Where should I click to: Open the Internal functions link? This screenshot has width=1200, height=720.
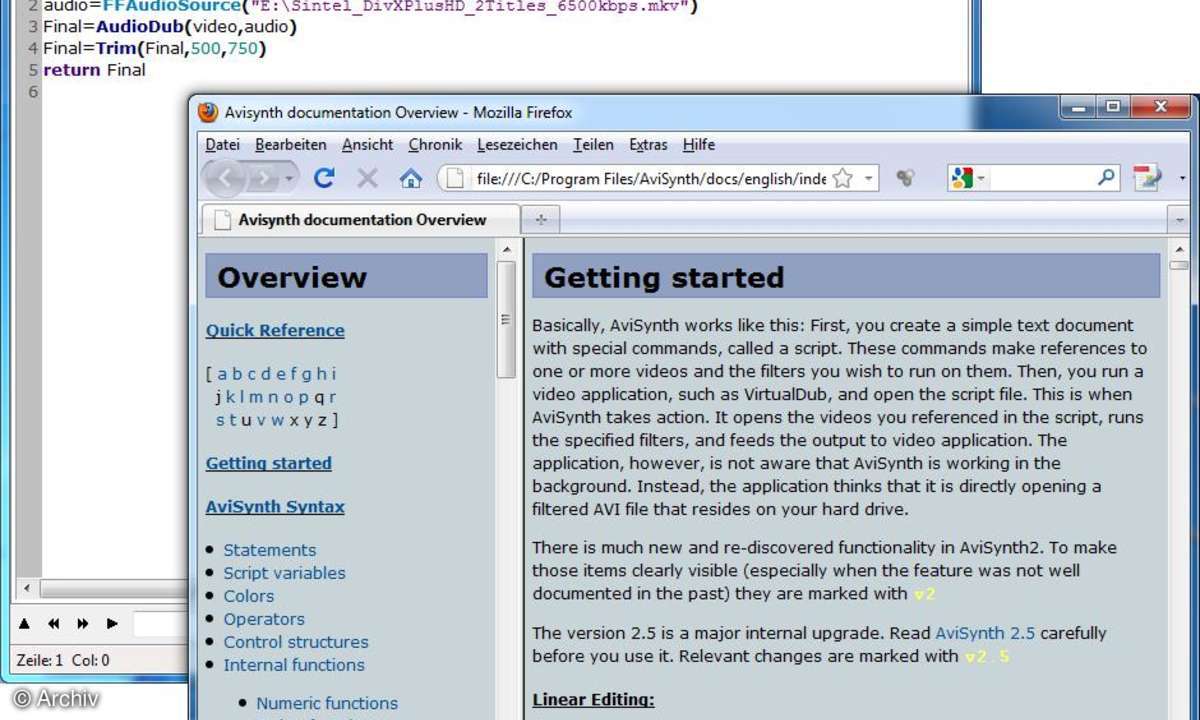(294, 665)
